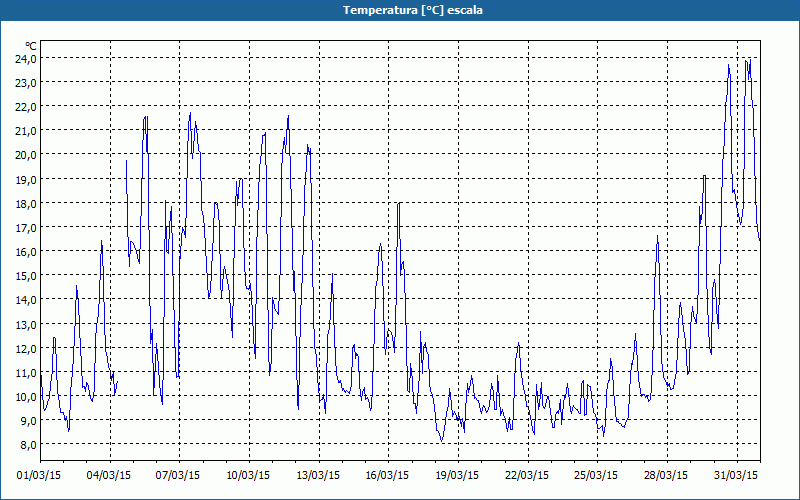Click the 31/03/15 date label
The image size is (800, 500).
[736, 476]
